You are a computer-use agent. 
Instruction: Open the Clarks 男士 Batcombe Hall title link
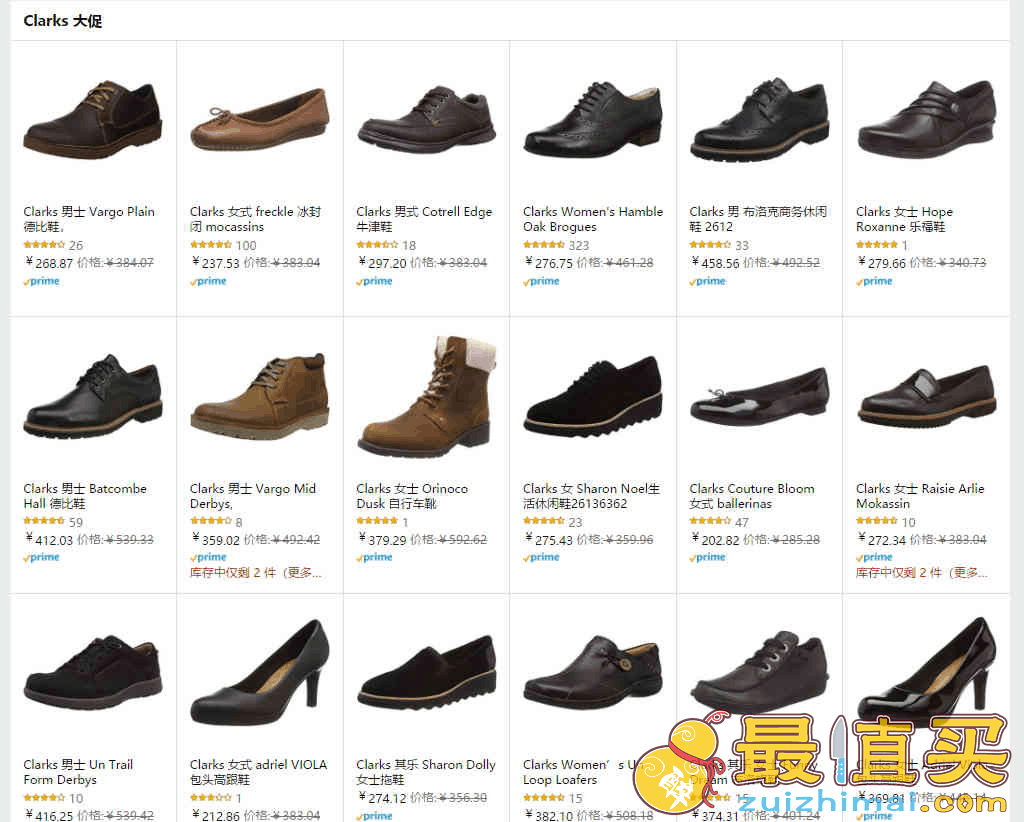click(85, 496)
